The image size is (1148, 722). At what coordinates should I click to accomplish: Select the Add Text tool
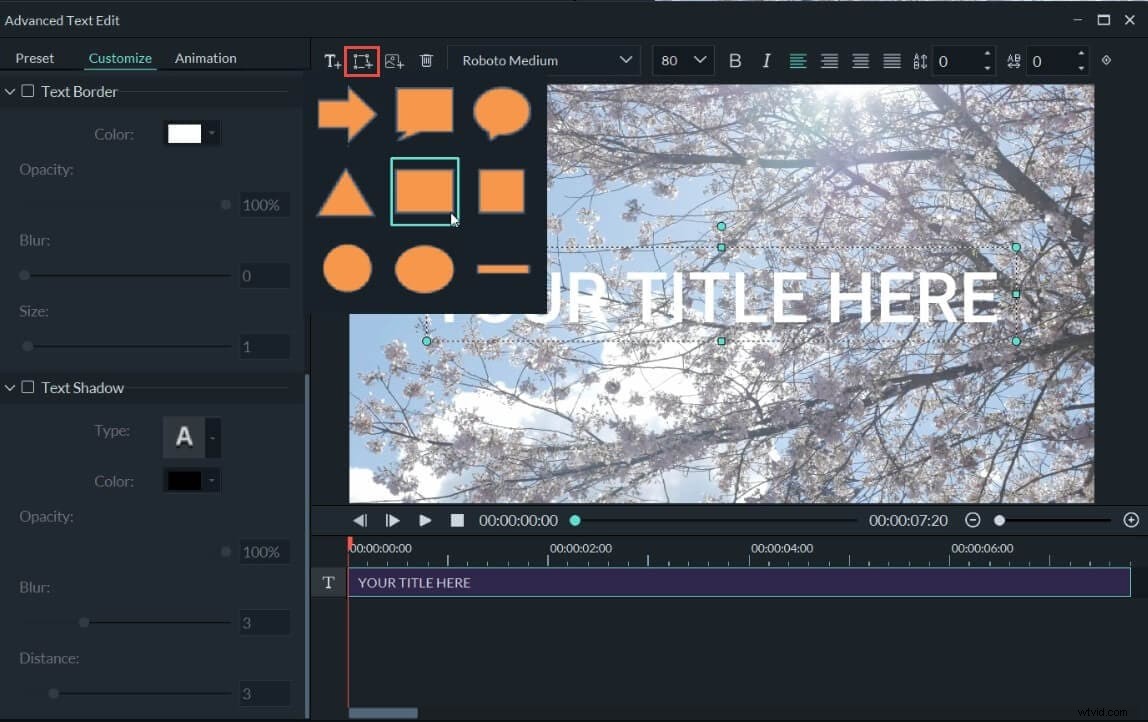coord(332,60)
